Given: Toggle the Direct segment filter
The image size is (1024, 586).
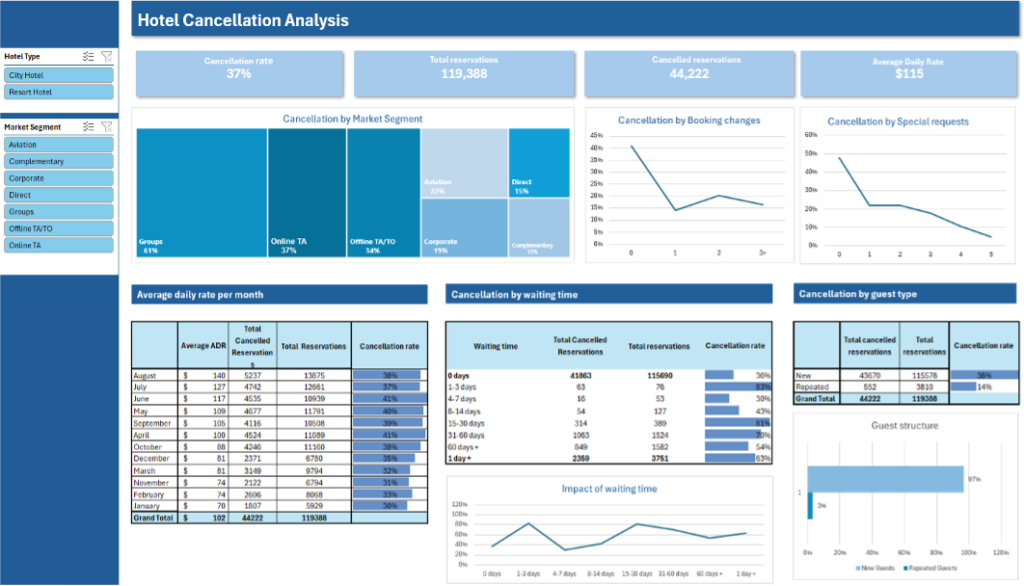Looking at the screenshot, I should point(57,194).
